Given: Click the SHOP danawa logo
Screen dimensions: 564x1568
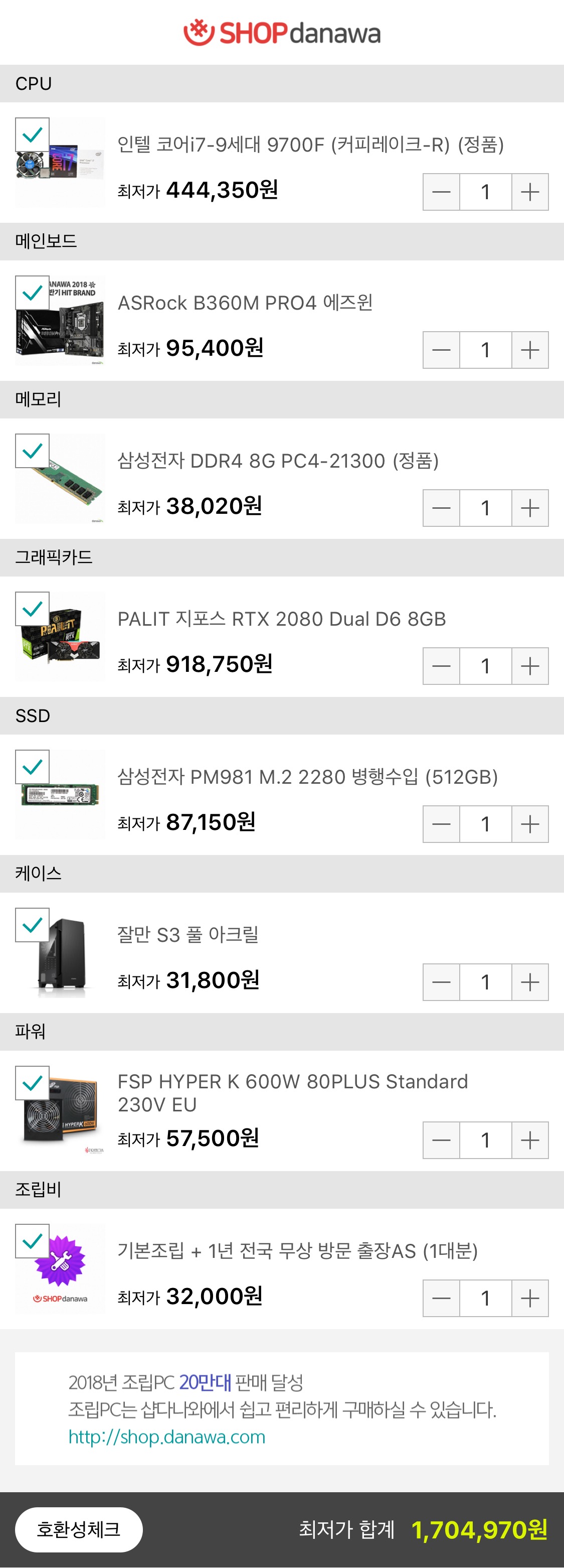Looking at the screenshot, I should click(282, 33).
